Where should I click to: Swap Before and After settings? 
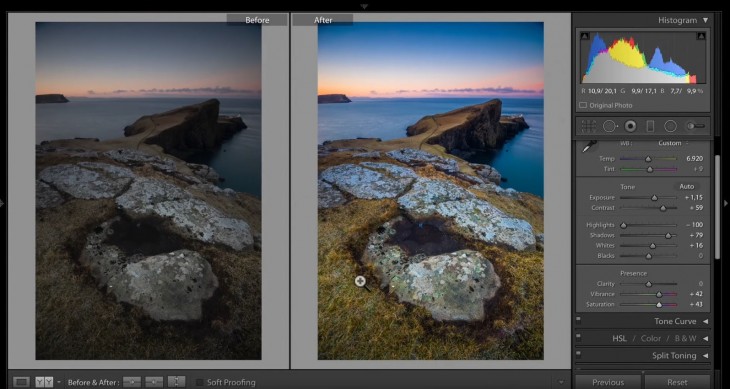(x=176, y=382)
